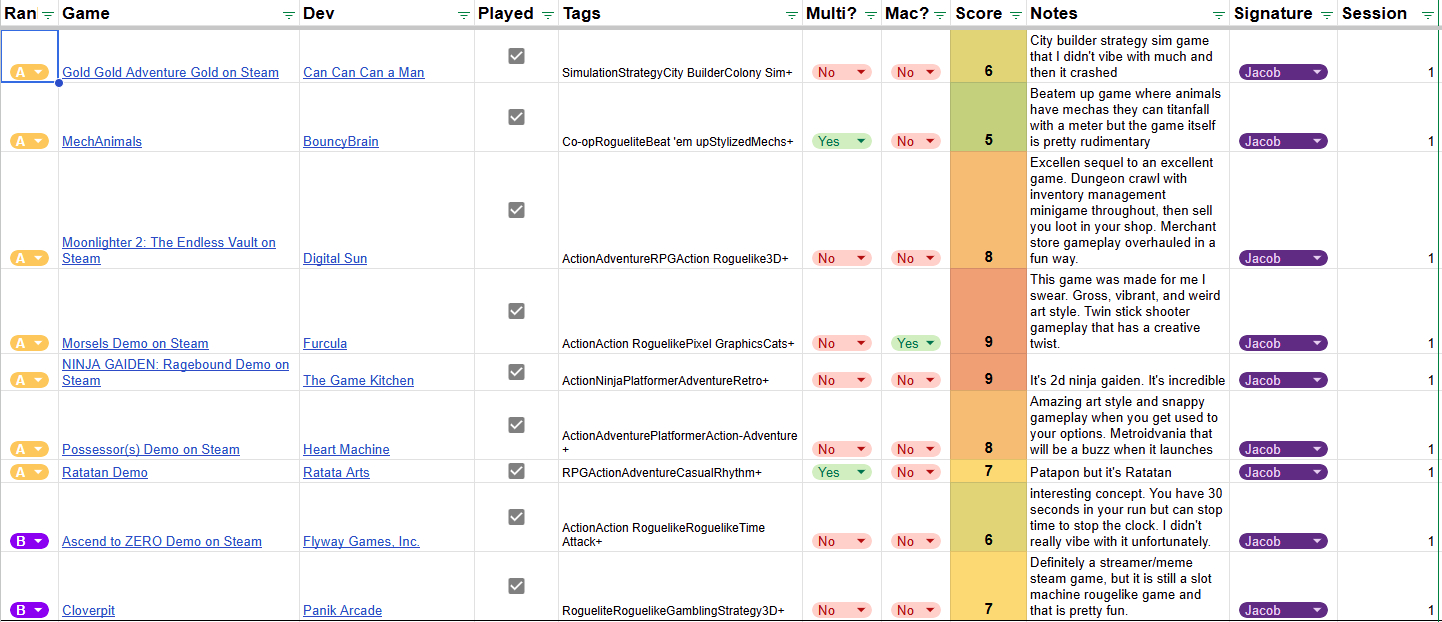Open Jacob signature dropdown for Ratatan Demo

1317,472
